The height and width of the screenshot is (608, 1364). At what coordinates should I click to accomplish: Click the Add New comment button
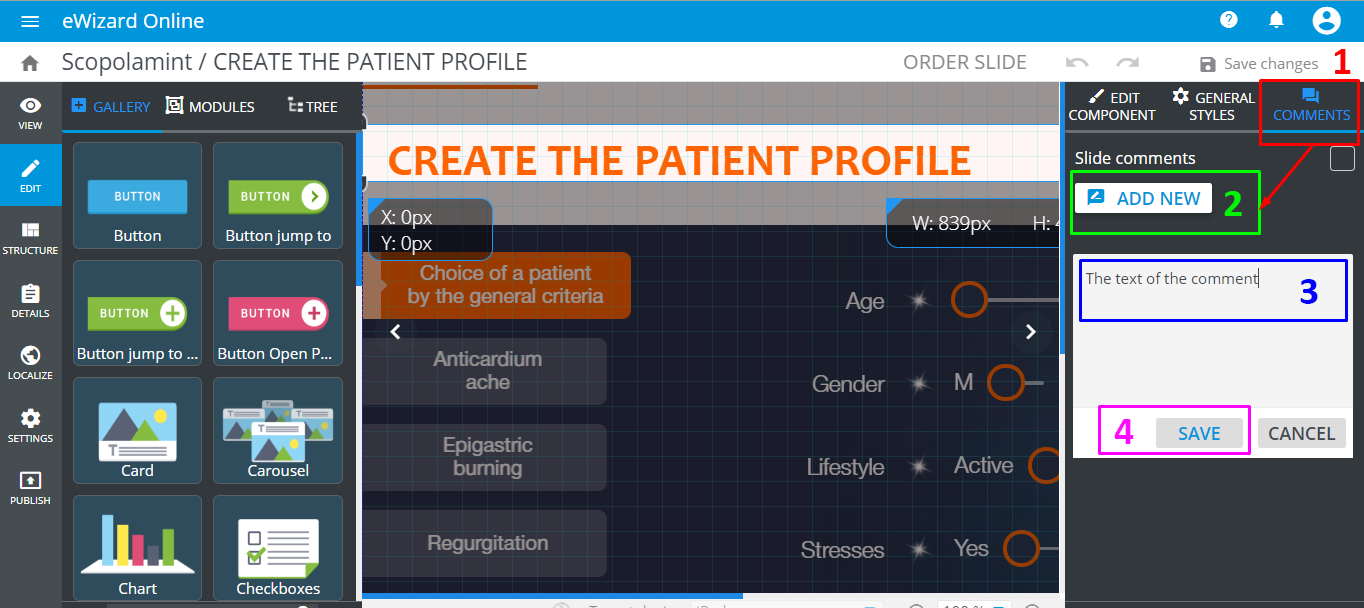[x=1143, y=198]
